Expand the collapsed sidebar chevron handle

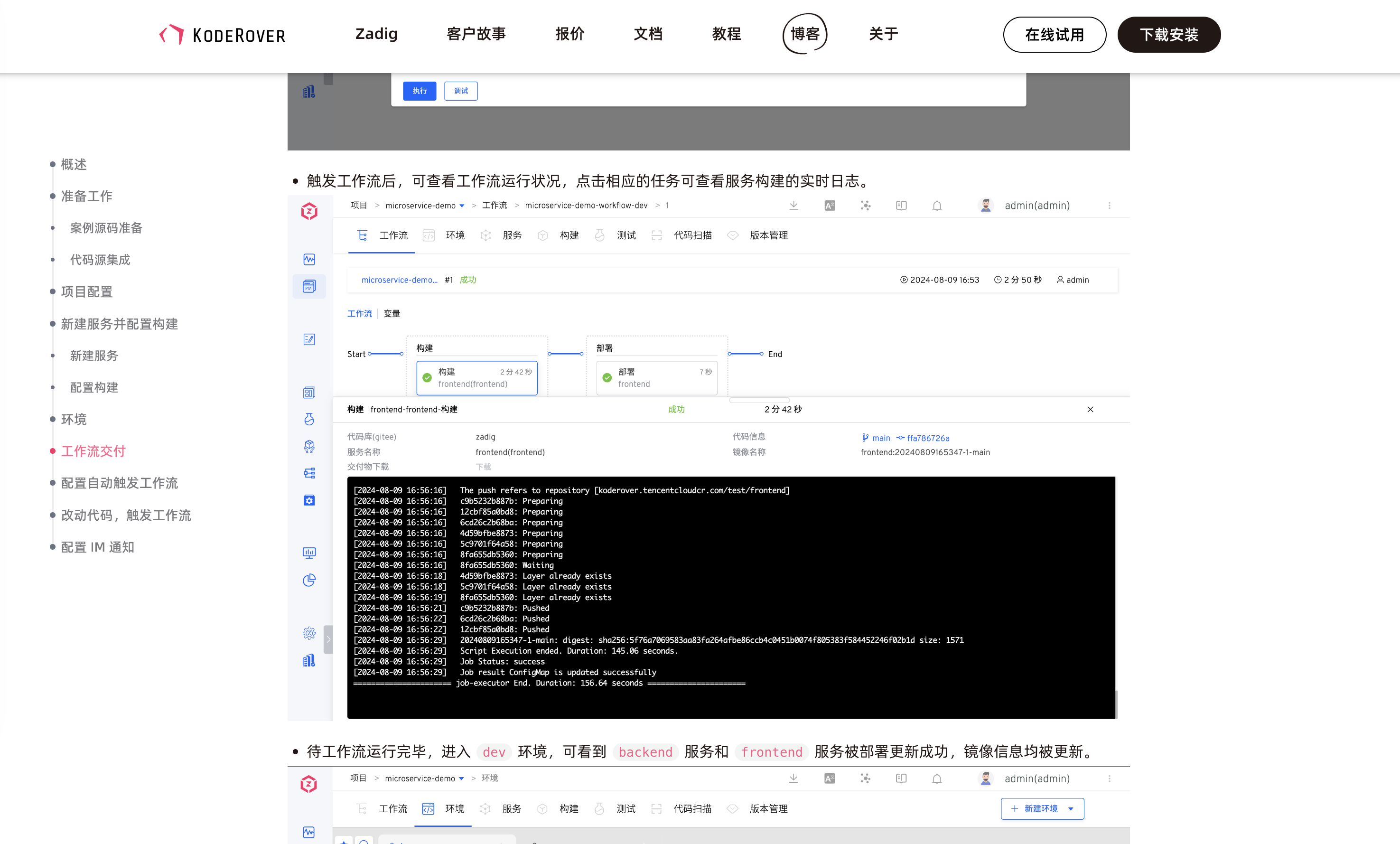328,639
